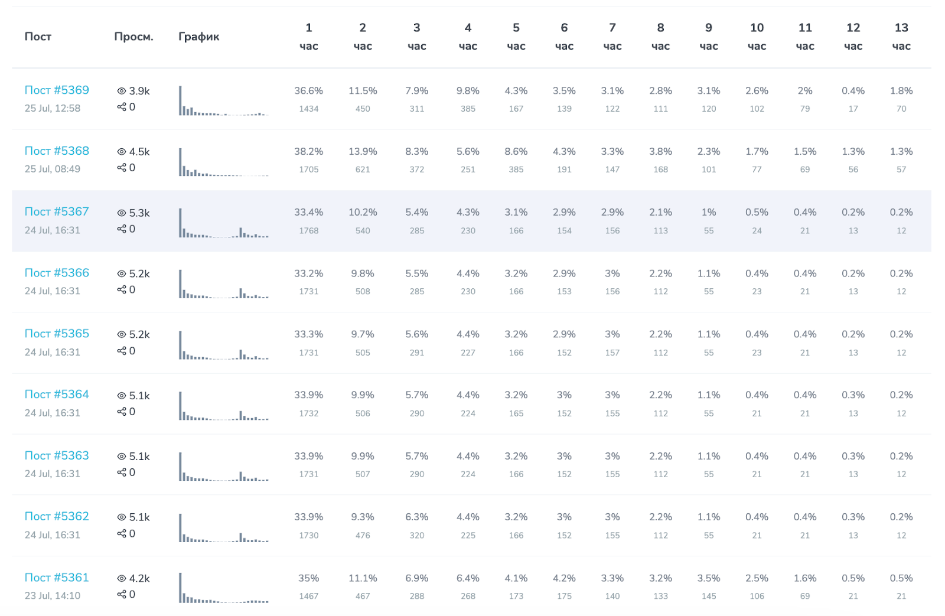
Task: Click the views eye icon for Пост #5369
Action: 121,91
